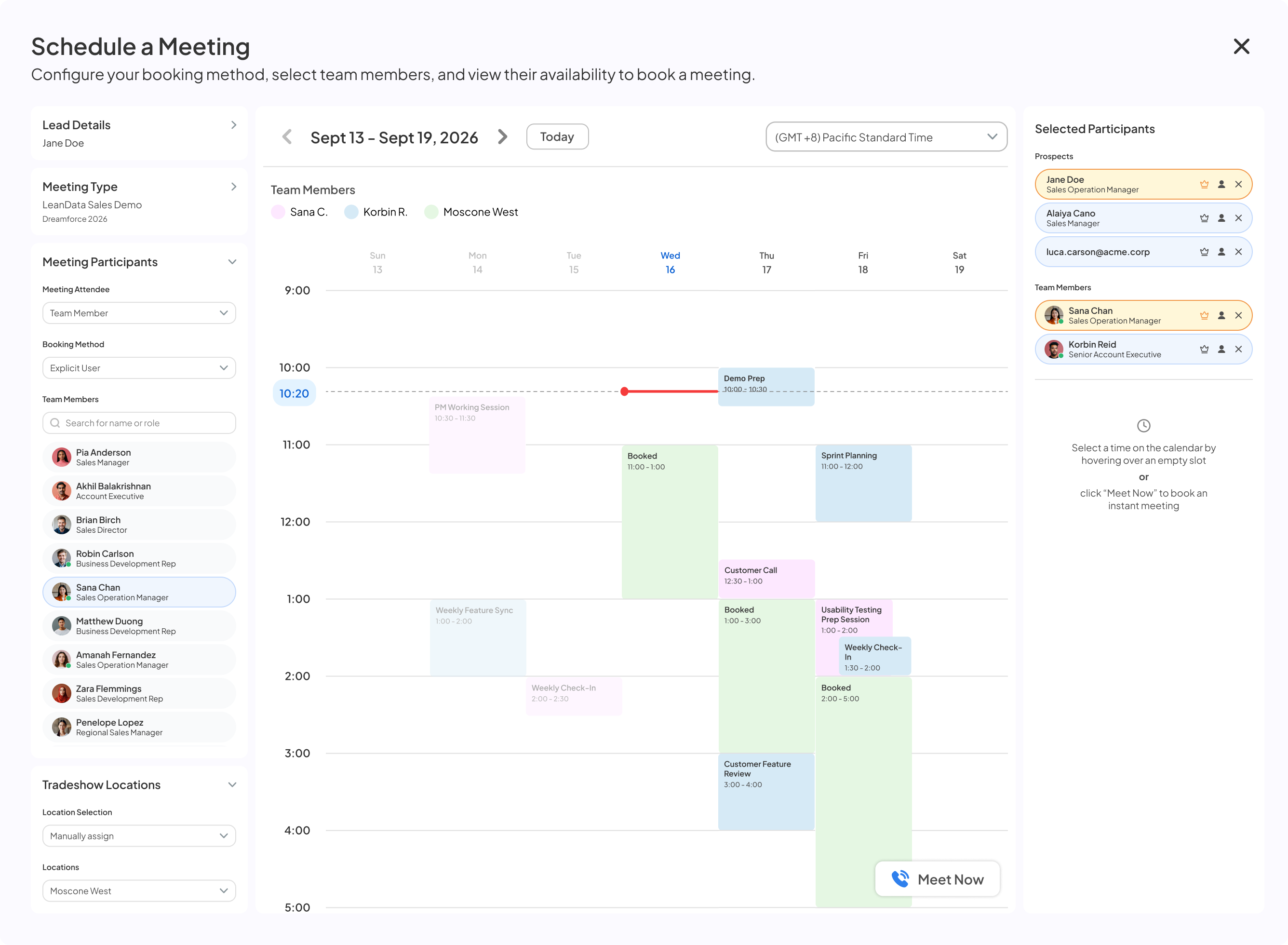Screen dimensions: 1288x945
Task: Click the Korbin R. blue legend swatch
Action: point(351,212)
